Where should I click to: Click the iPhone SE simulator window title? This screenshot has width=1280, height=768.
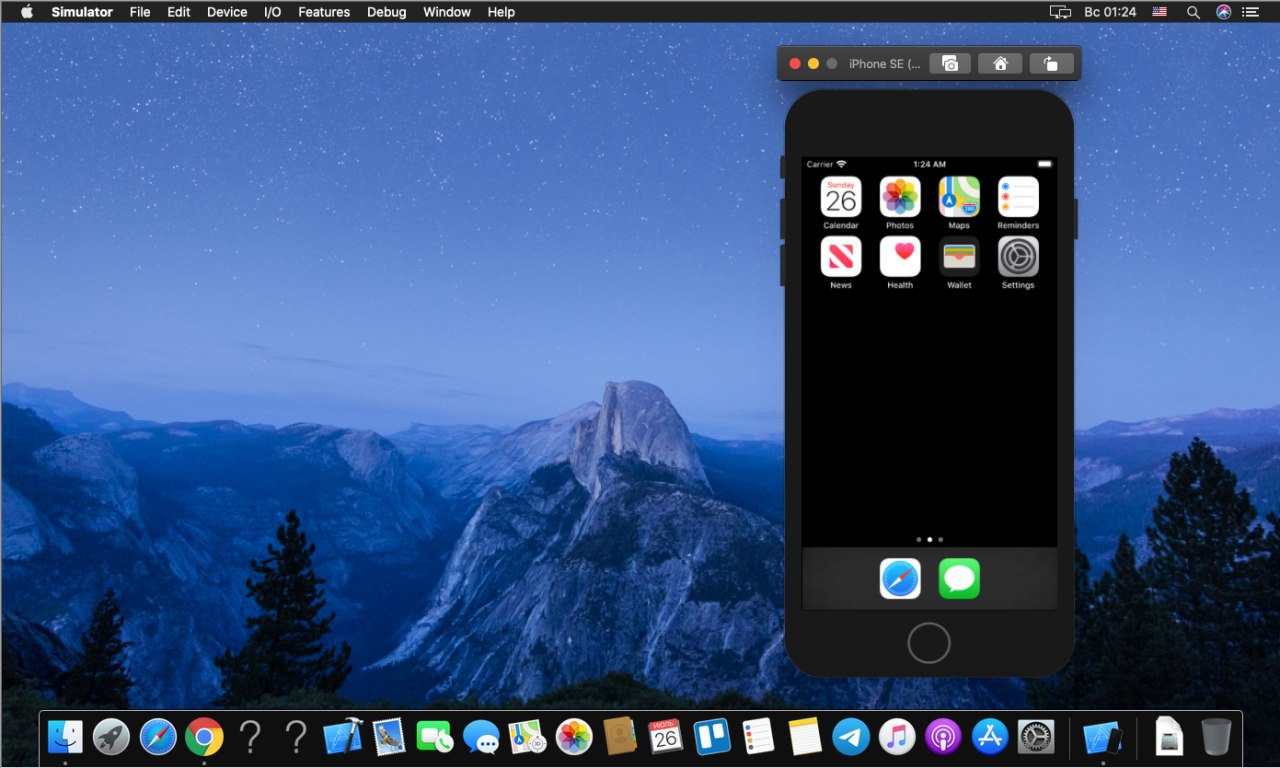coord(884,64)
